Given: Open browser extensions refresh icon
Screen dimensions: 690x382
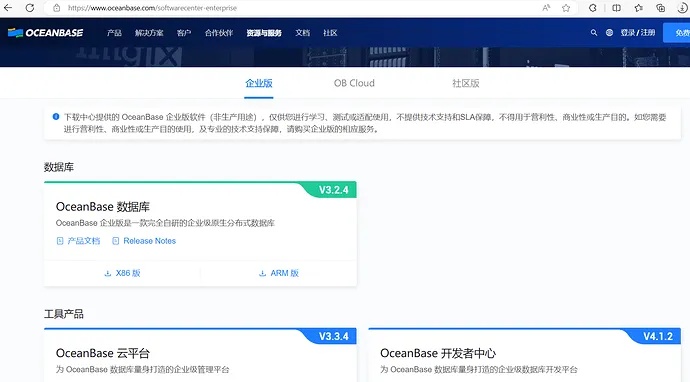Looking at the screenshot, I should (x=593, y=7).
